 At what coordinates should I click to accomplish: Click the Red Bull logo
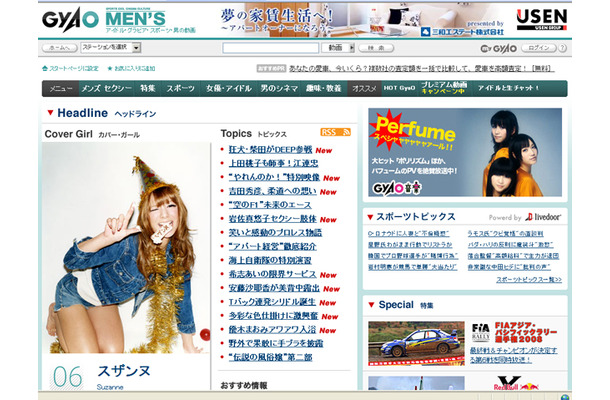(x=515, y=384)
